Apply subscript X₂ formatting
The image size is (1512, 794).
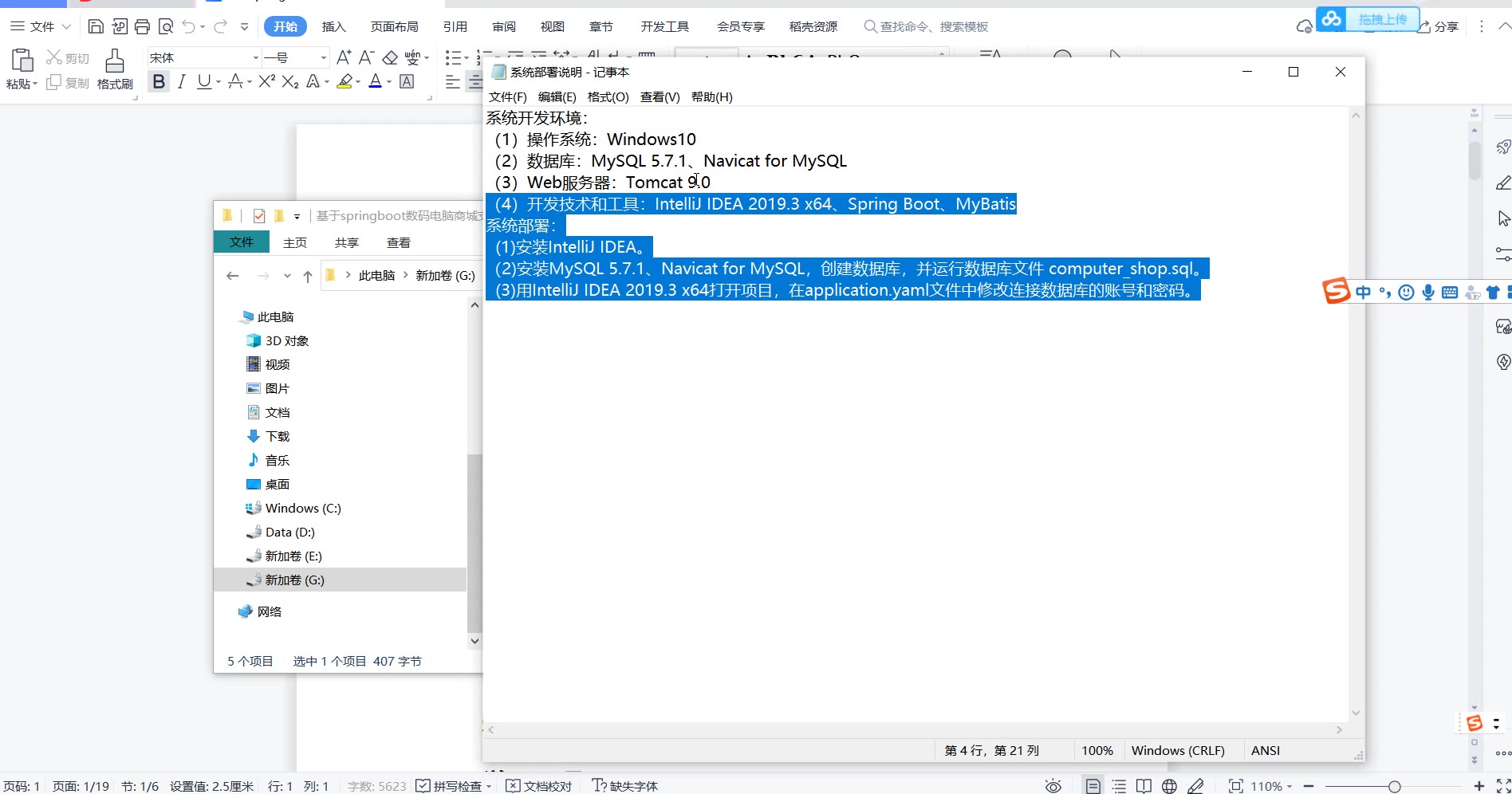[x=290, y=81]
